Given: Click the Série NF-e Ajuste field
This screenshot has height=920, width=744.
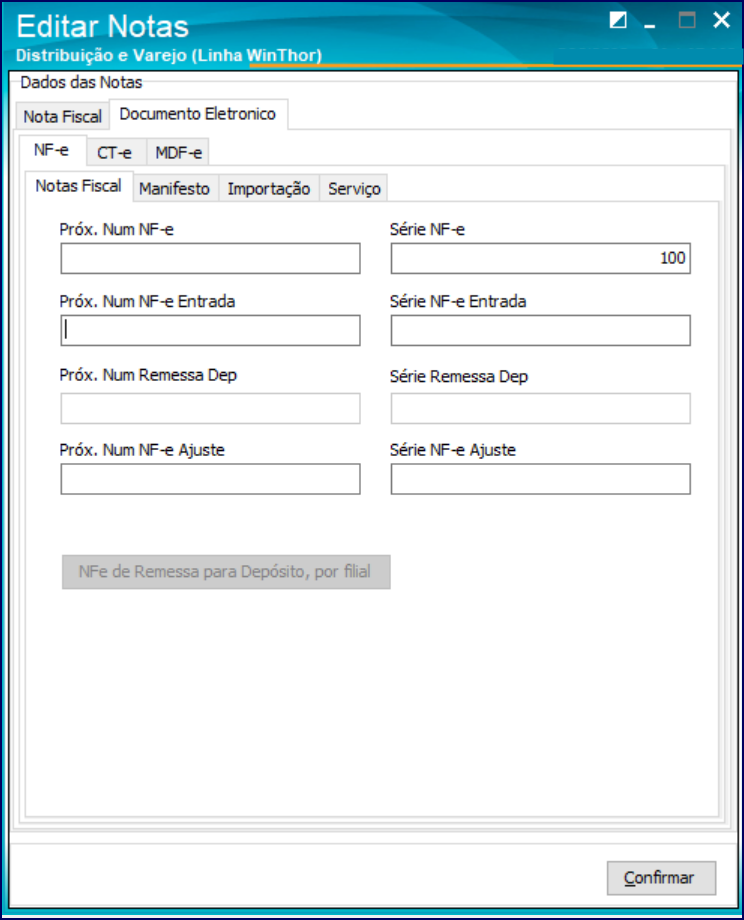Looking at the screenshot, I should click(540, 479).
